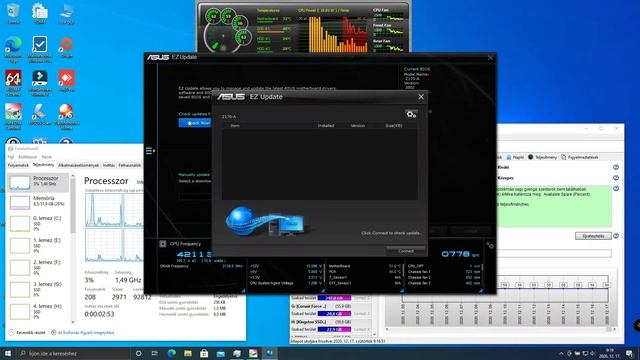The image size is (640, 360).
Task: Open Microsoft Edge desktop shortcut
Action: click(13, 49)
